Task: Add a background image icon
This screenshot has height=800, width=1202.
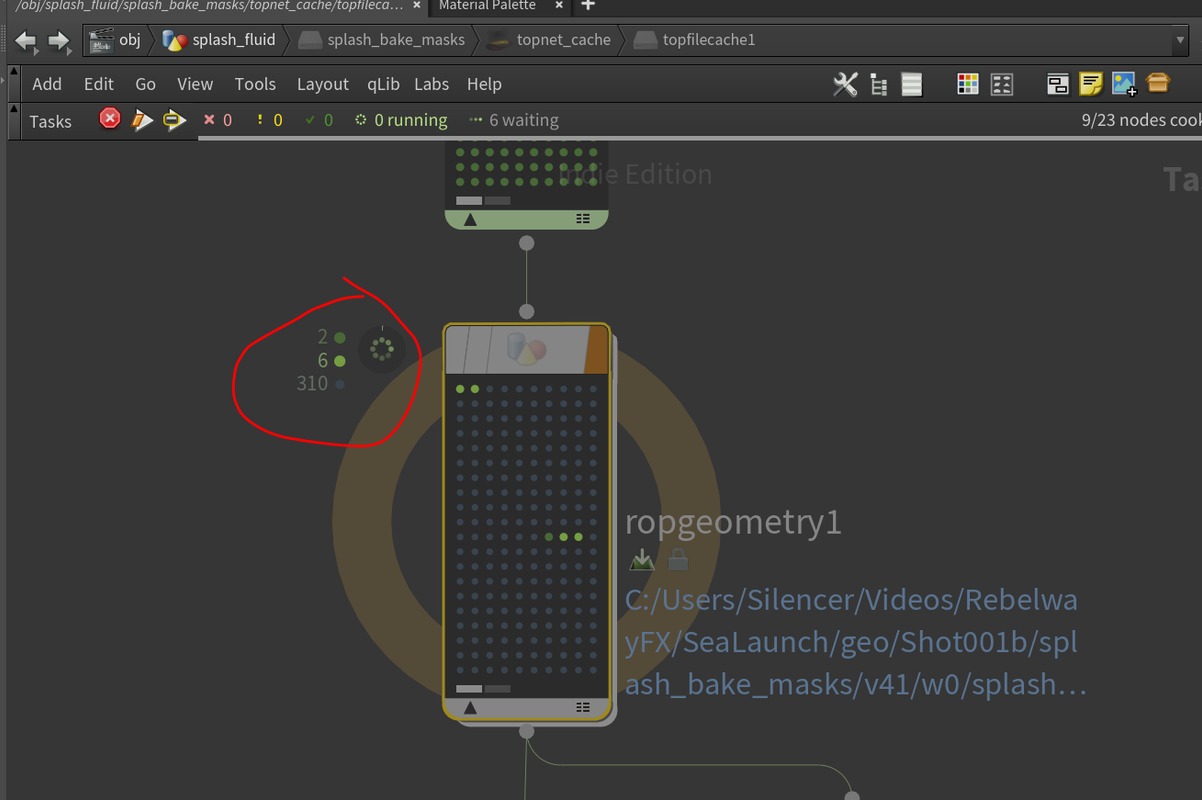Action: [1124, 84]
